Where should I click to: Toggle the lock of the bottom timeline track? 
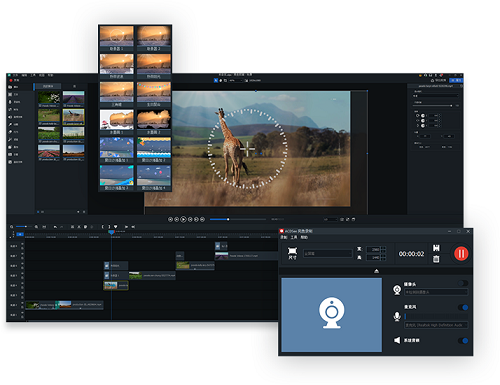(x=22, y=317)
